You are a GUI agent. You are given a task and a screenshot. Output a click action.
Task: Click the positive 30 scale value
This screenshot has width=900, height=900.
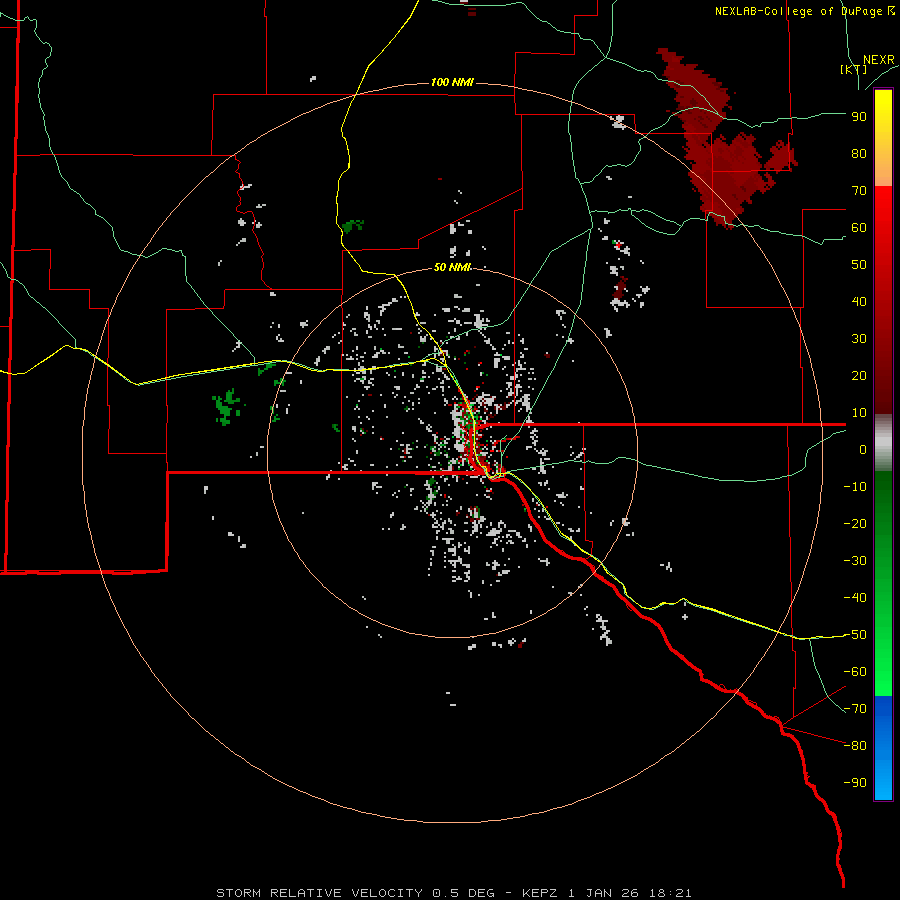[859, 339]
